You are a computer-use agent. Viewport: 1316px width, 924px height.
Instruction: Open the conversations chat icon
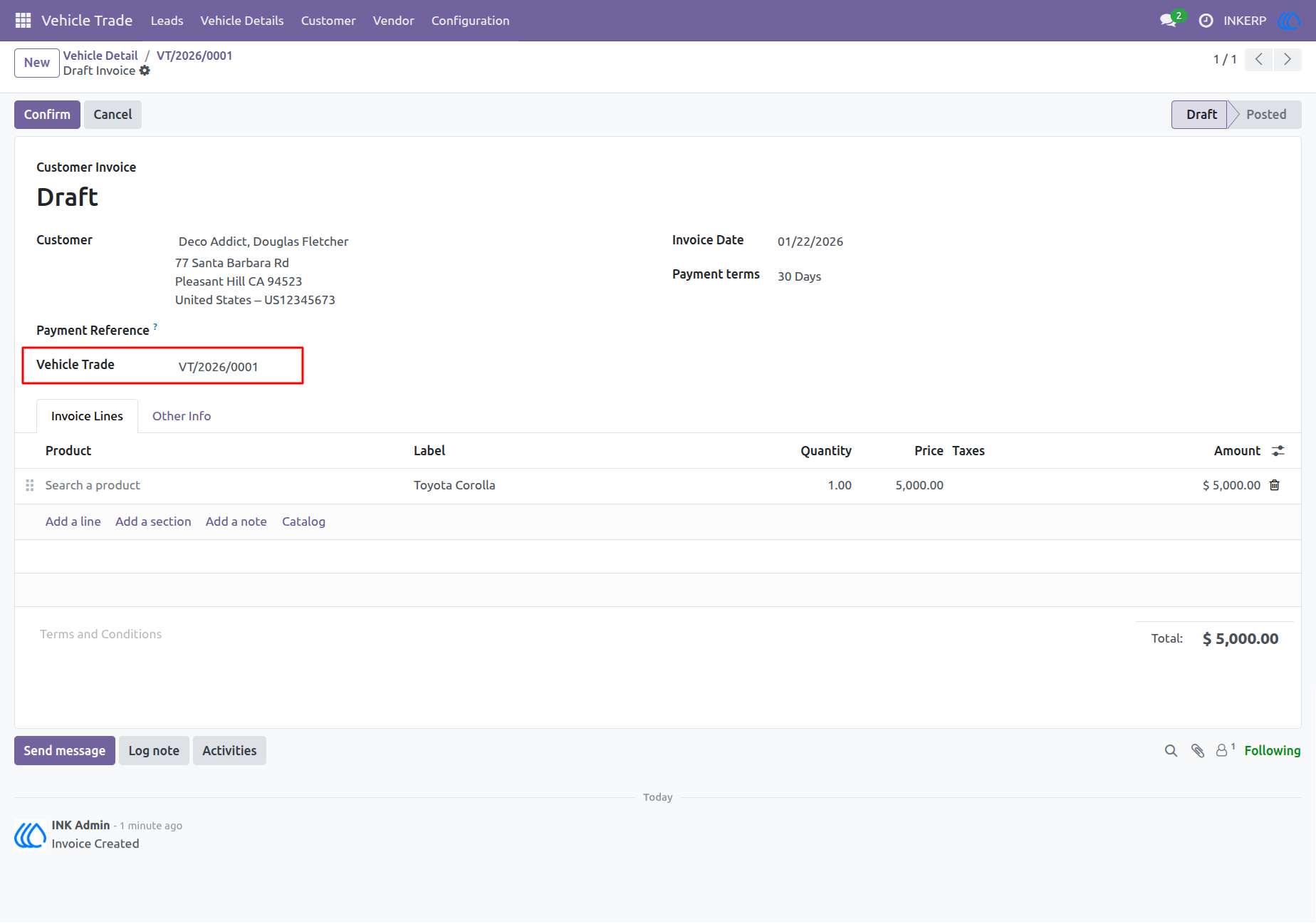[x=1168, y=21]
